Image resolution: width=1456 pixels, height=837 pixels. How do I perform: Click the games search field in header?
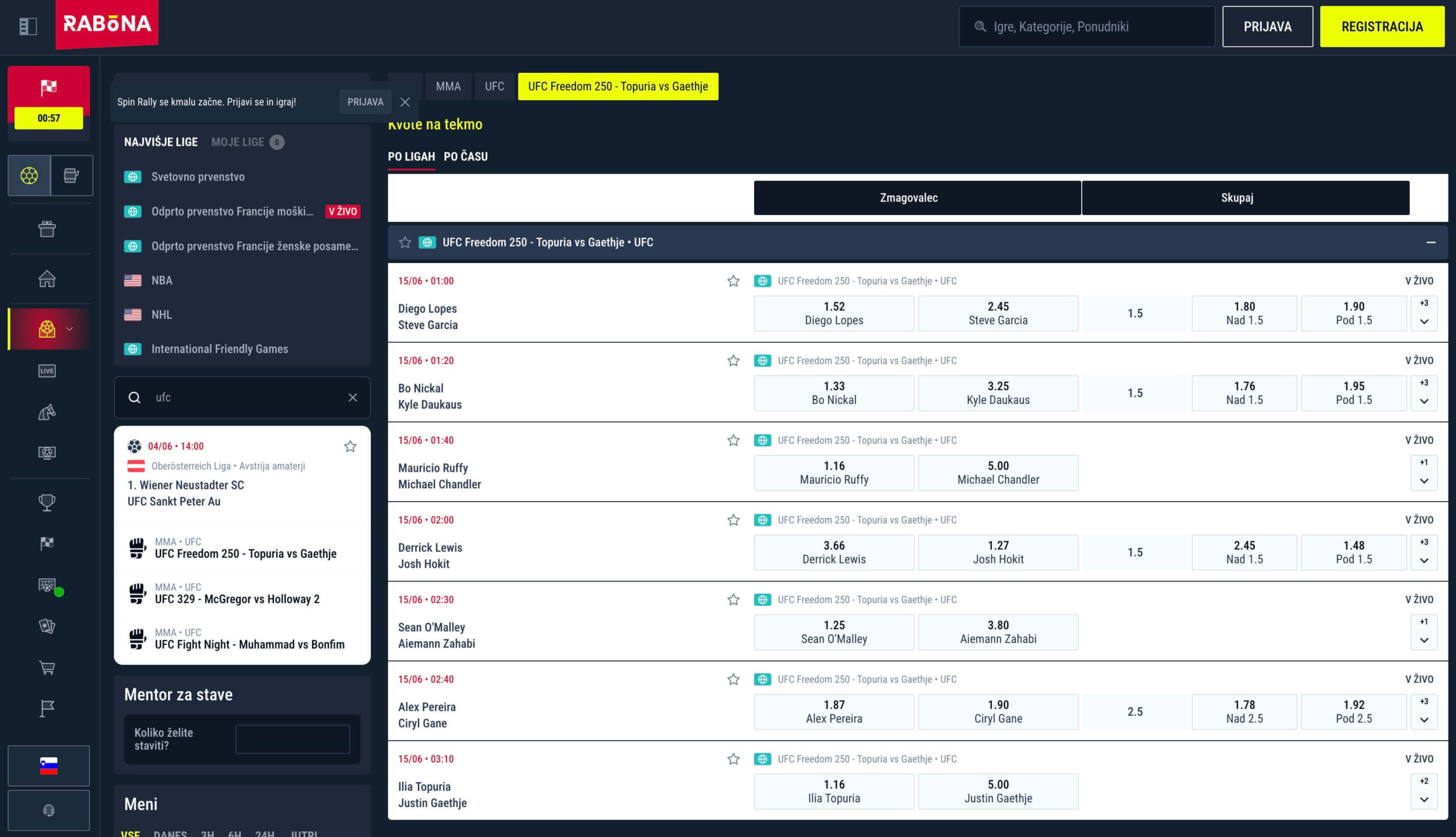(1086, 26)
